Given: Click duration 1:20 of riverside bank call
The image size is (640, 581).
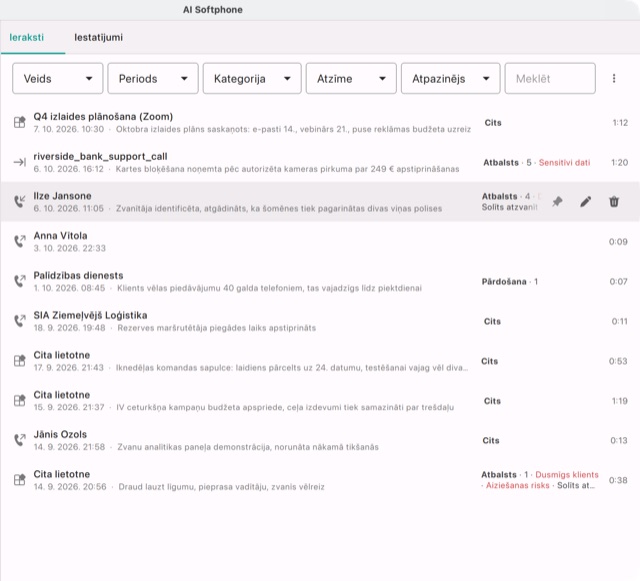Looking at the screenshot, I should point(619,163).
